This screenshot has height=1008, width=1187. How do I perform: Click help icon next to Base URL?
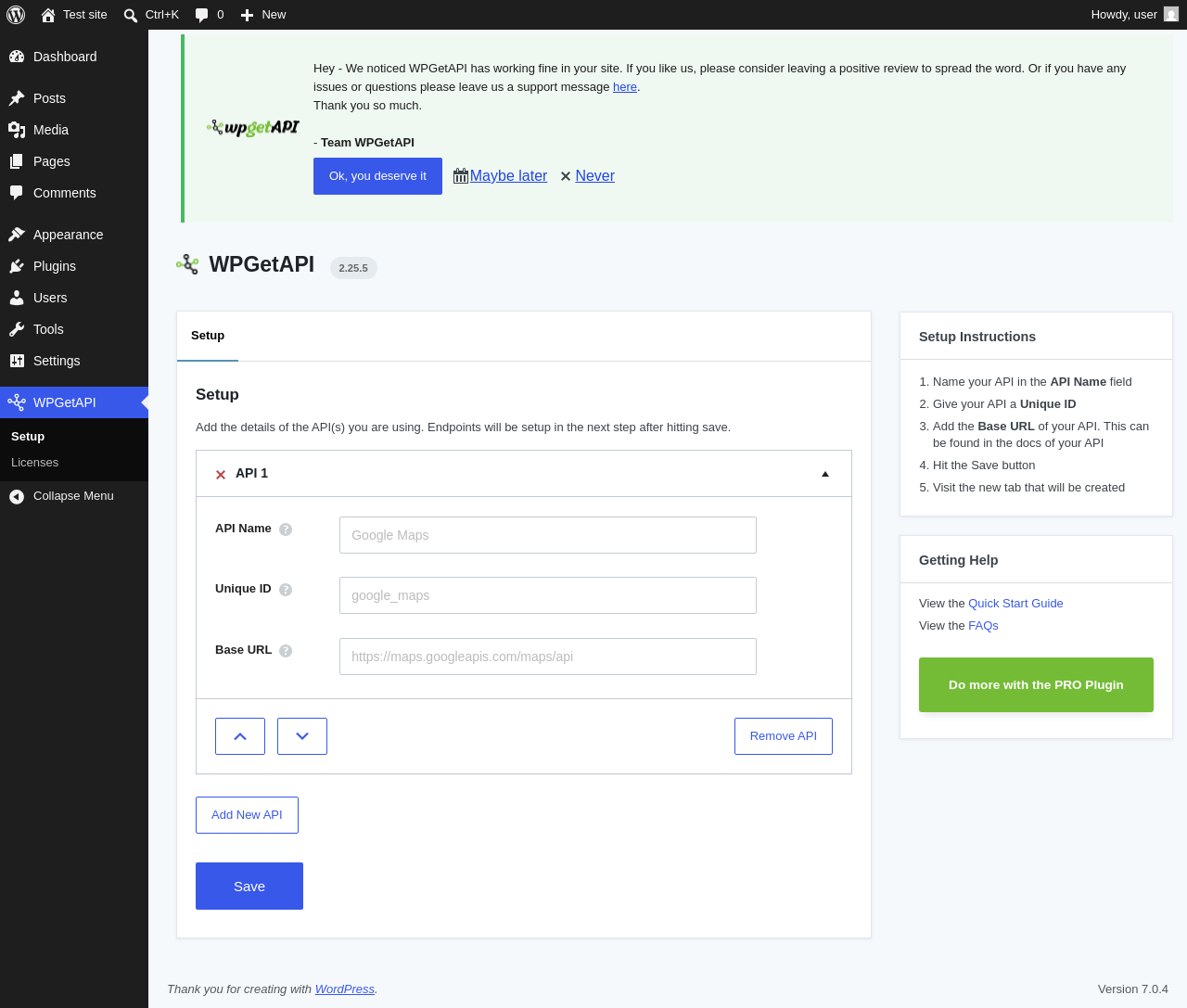(286, 651)
